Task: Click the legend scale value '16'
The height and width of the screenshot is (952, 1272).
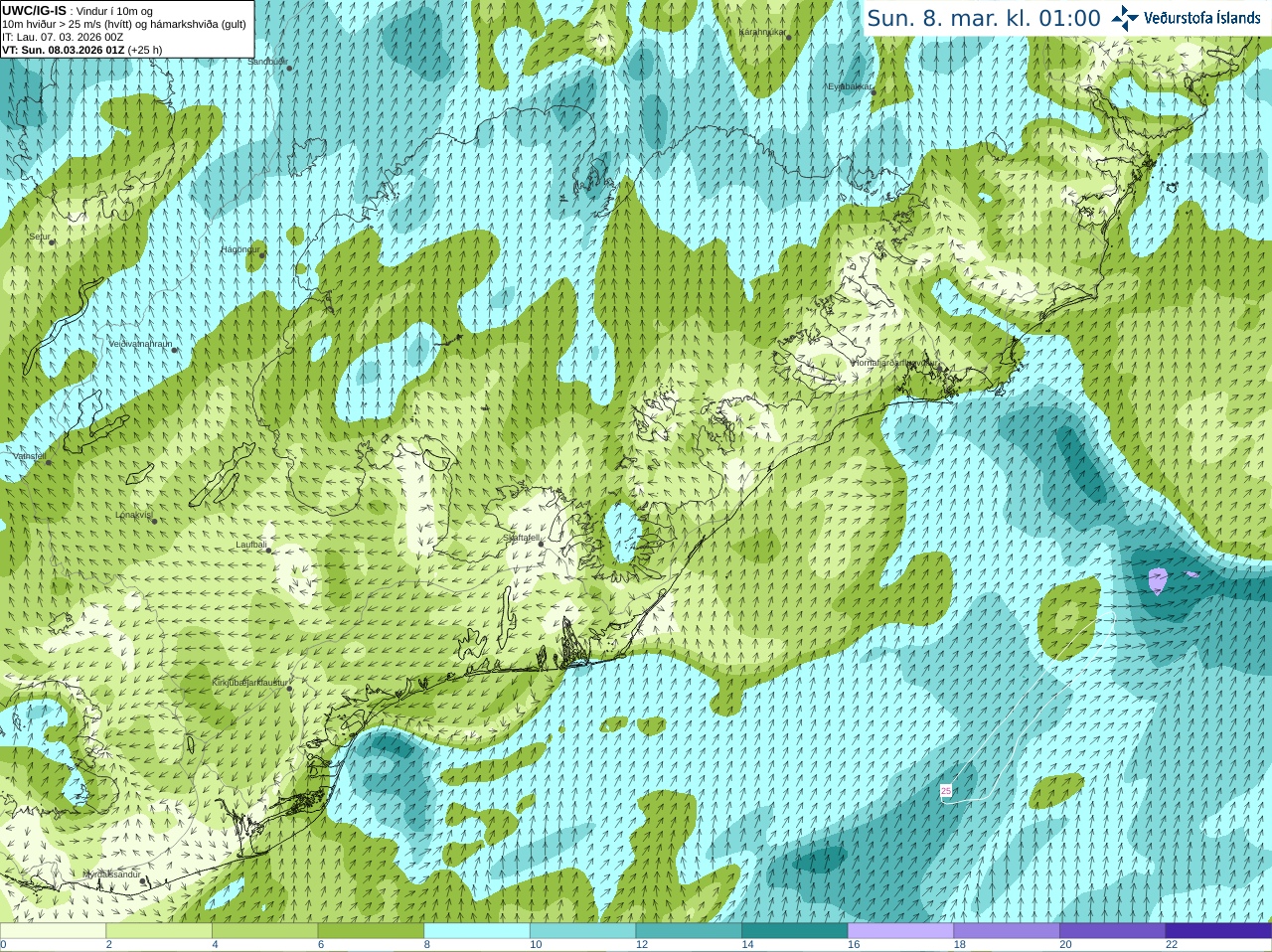Action: pyautogui.click(x=854, y=945)
